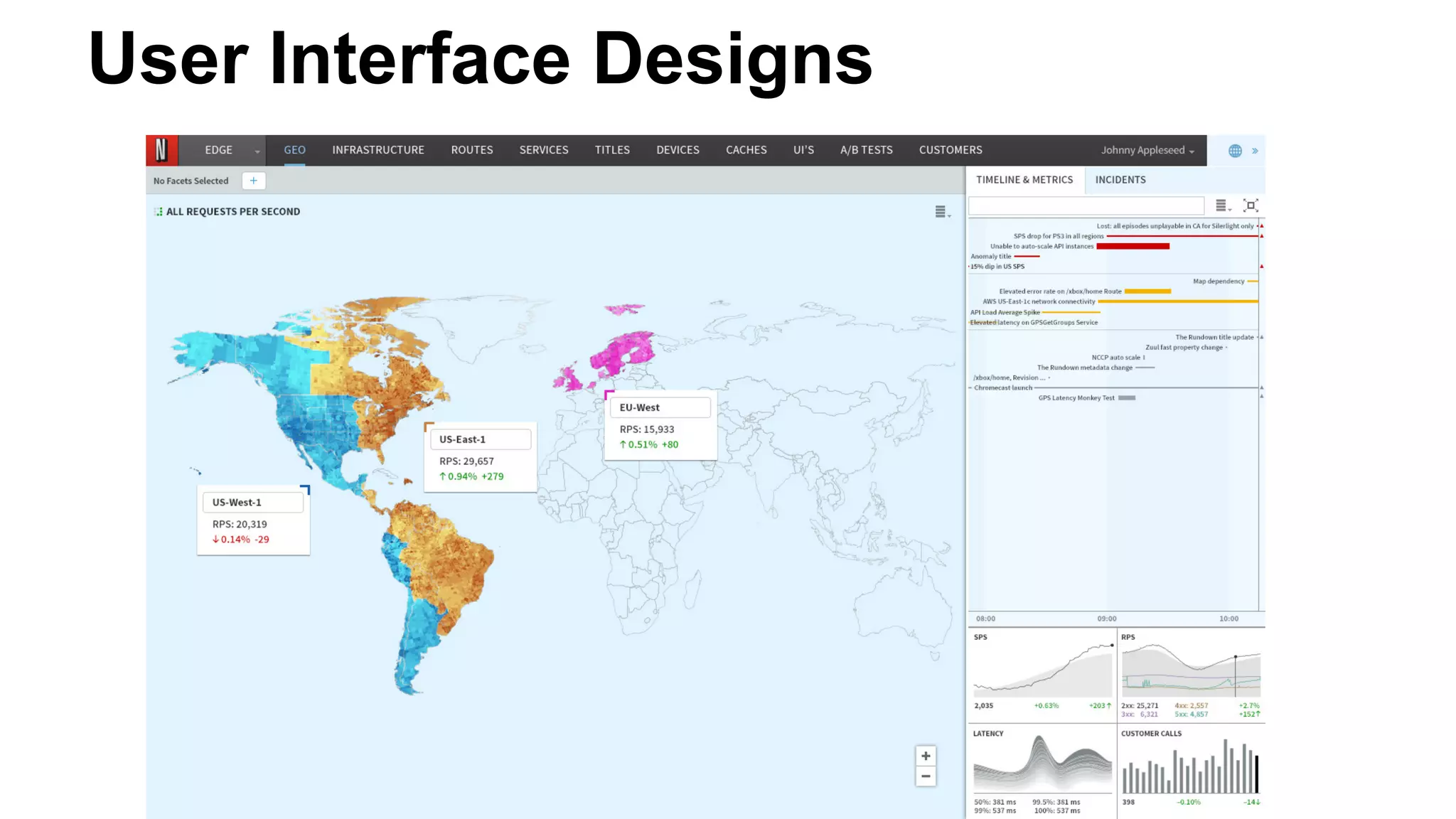
Task: Click the ALL REQUESTS PER SECOND grid icon
Action: (x=158, y=212)
